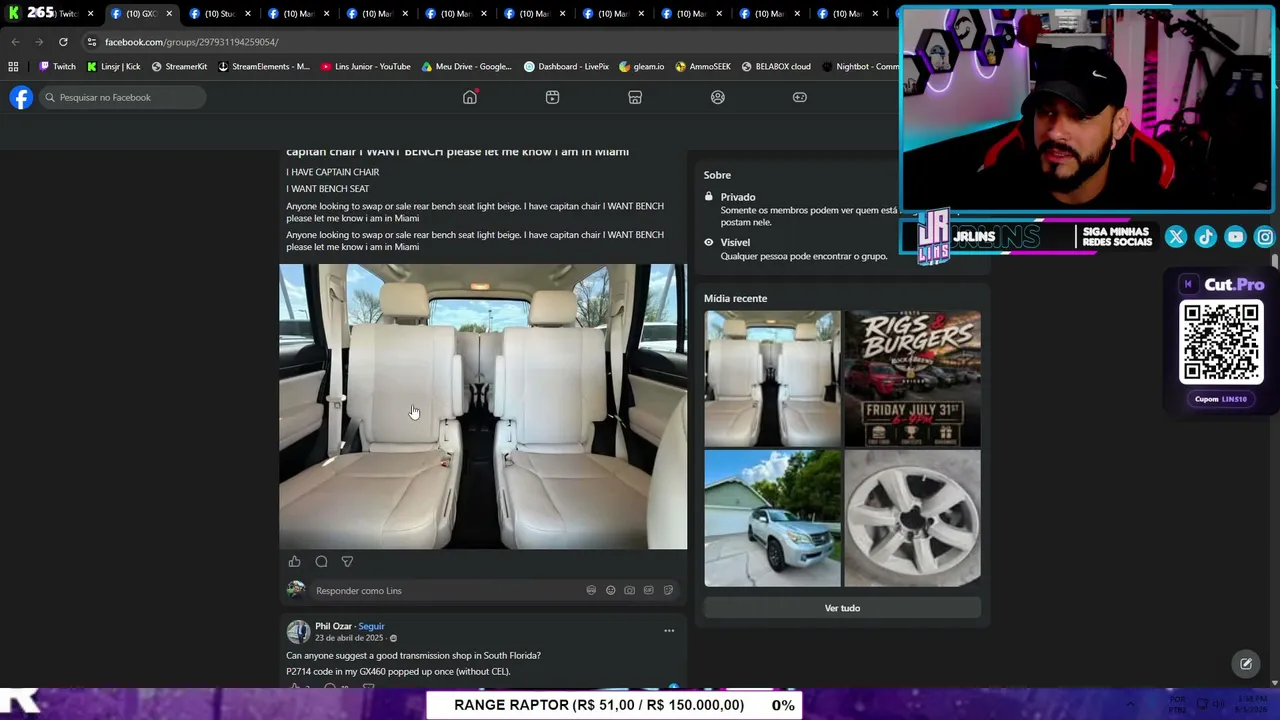This screenshot has height=720, width=1280.
Task: Click the Sobre heading
Action: [x=717, y=175]
